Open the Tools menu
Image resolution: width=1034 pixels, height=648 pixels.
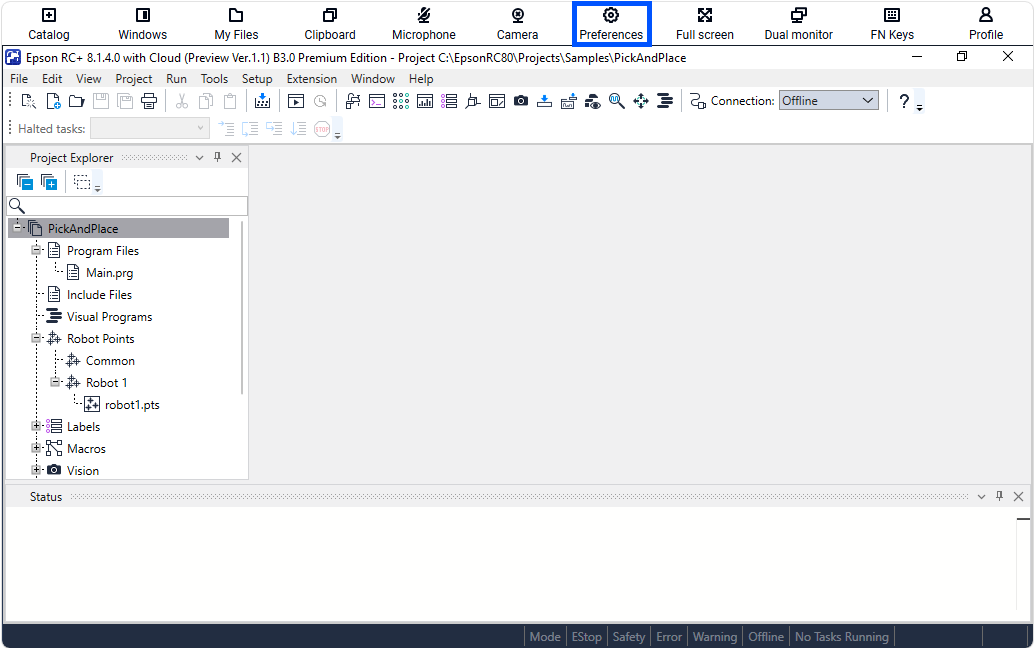pos(214,78)
